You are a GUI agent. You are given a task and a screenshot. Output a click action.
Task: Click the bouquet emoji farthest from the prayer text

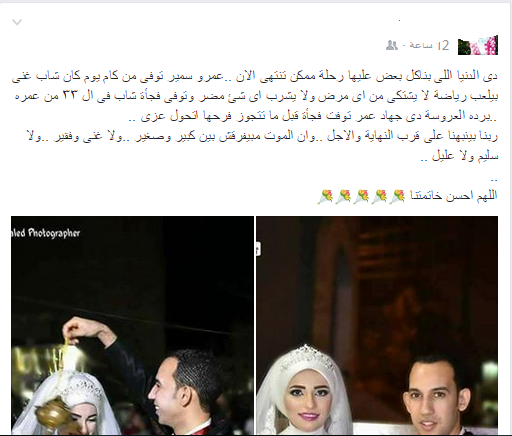tap(325, 196)
